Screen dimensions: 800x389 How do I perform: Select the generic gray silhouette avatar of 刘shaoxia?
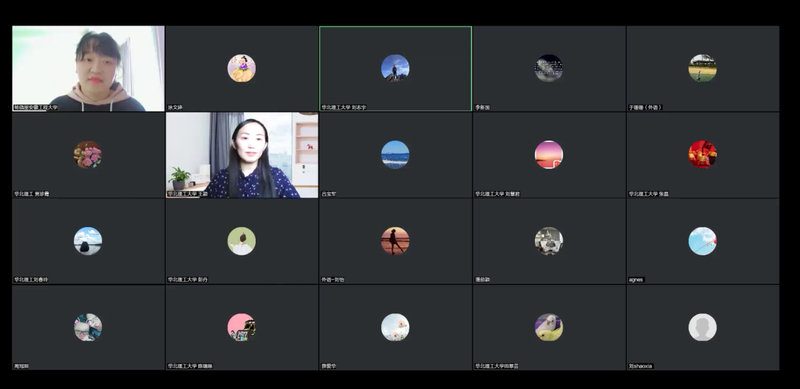point(702,327)
